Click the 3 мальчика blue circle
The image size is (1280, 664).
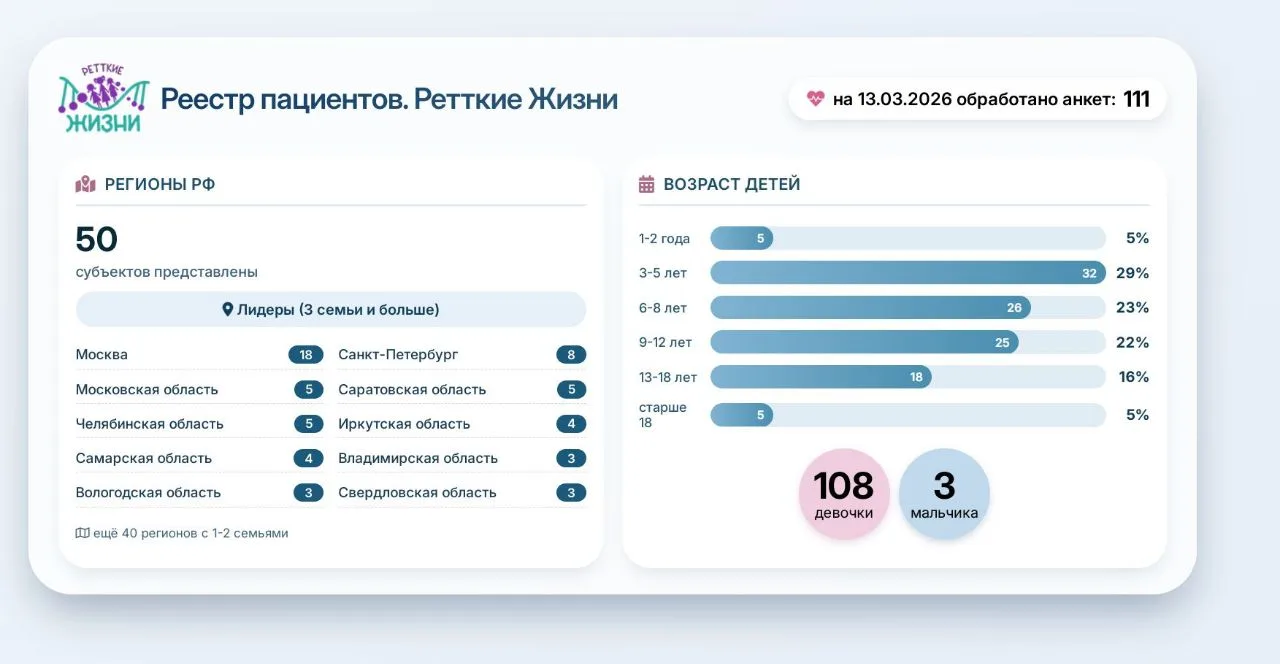[944, 494]
